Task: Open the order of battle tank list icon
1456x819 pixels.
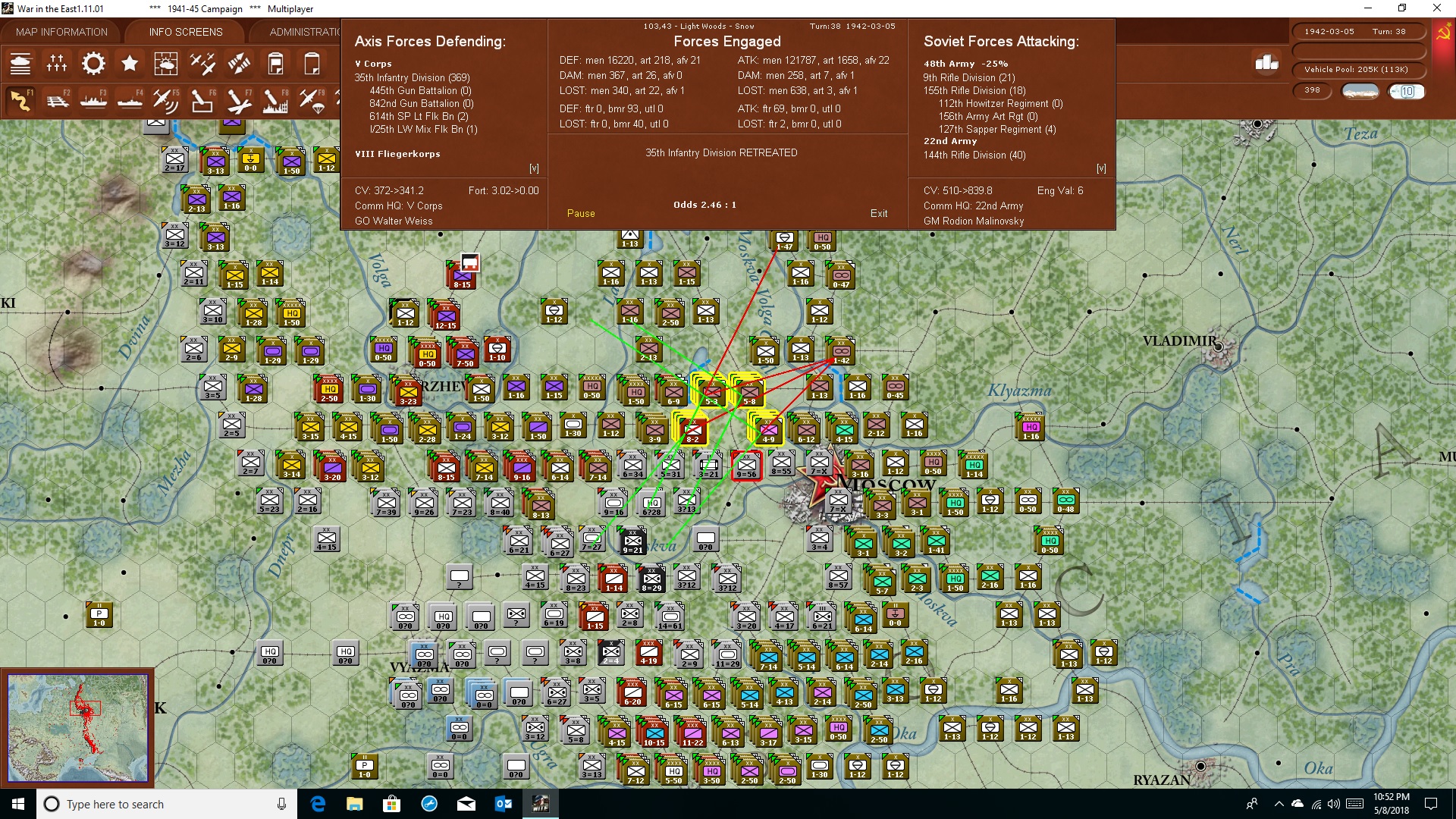Action: pyautogui.click(x=20, y=64)
